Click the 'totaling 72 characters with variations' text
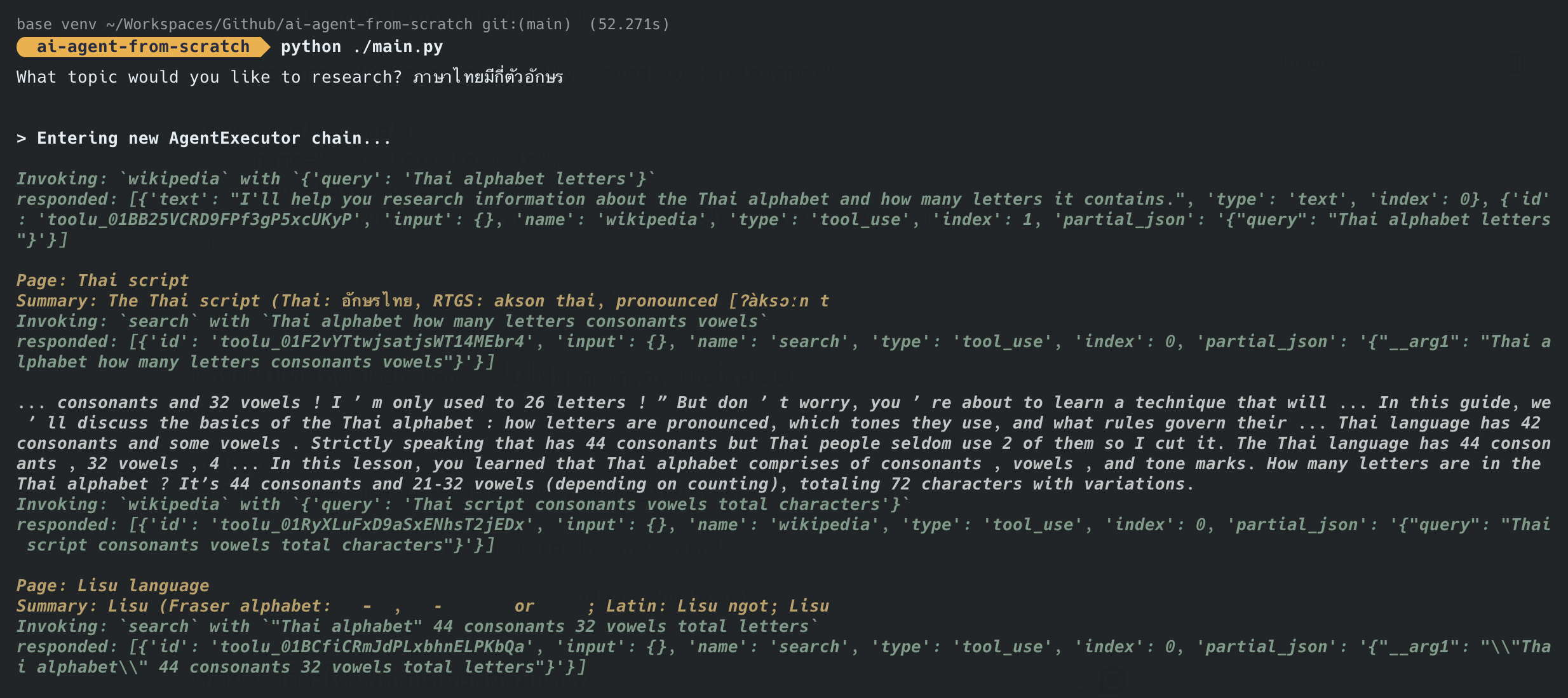Image resolution: width=1568 pixels, height=698 pixels. coord(992,484)
